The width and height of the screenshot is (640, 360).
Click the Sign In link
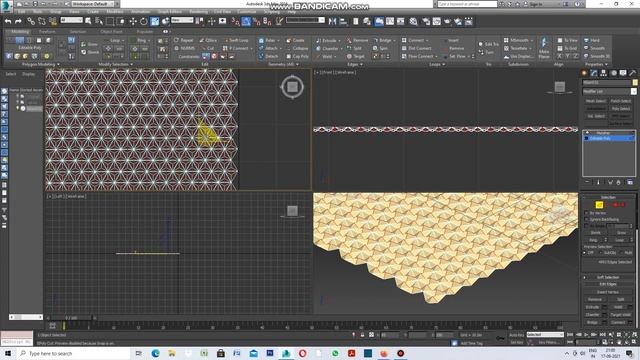coord(537,4)
